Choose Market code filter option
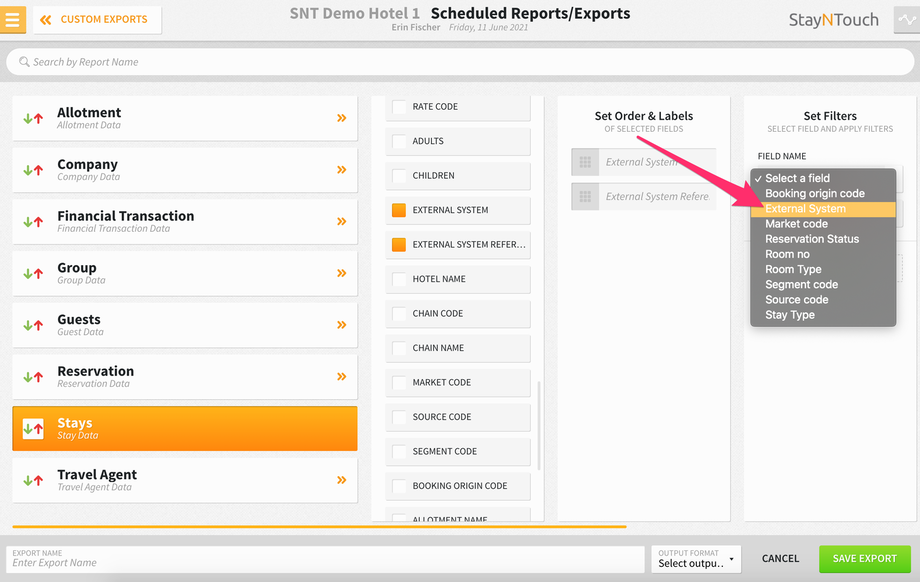The width and height of the screenshot is (920, 582). click(823, 224)
